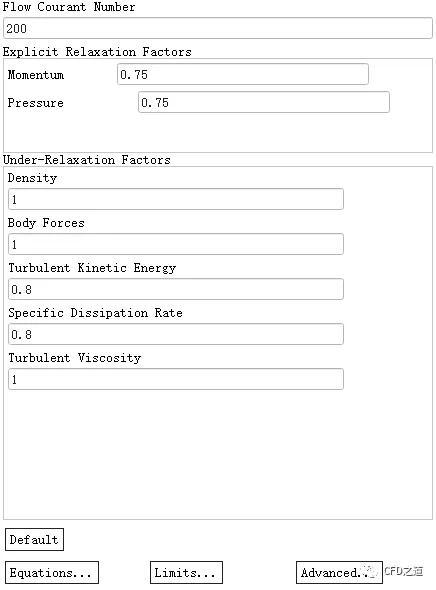Viewport: 436px width, 590px height.
Task: Click the Explicit Relaxation Factors heading
Action: tap(97, 52)
